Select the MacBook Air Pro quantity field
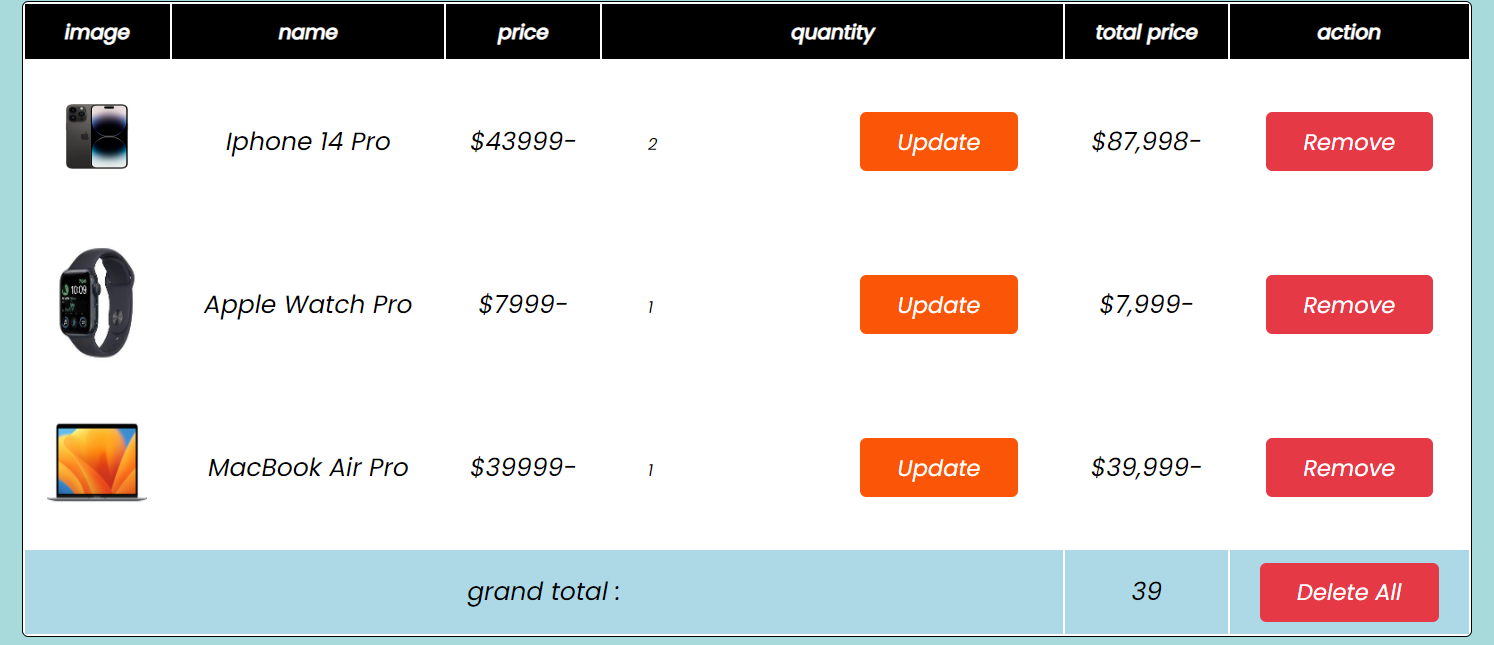The height and width of the screenshot is (645, 1494). coord(650,470)
